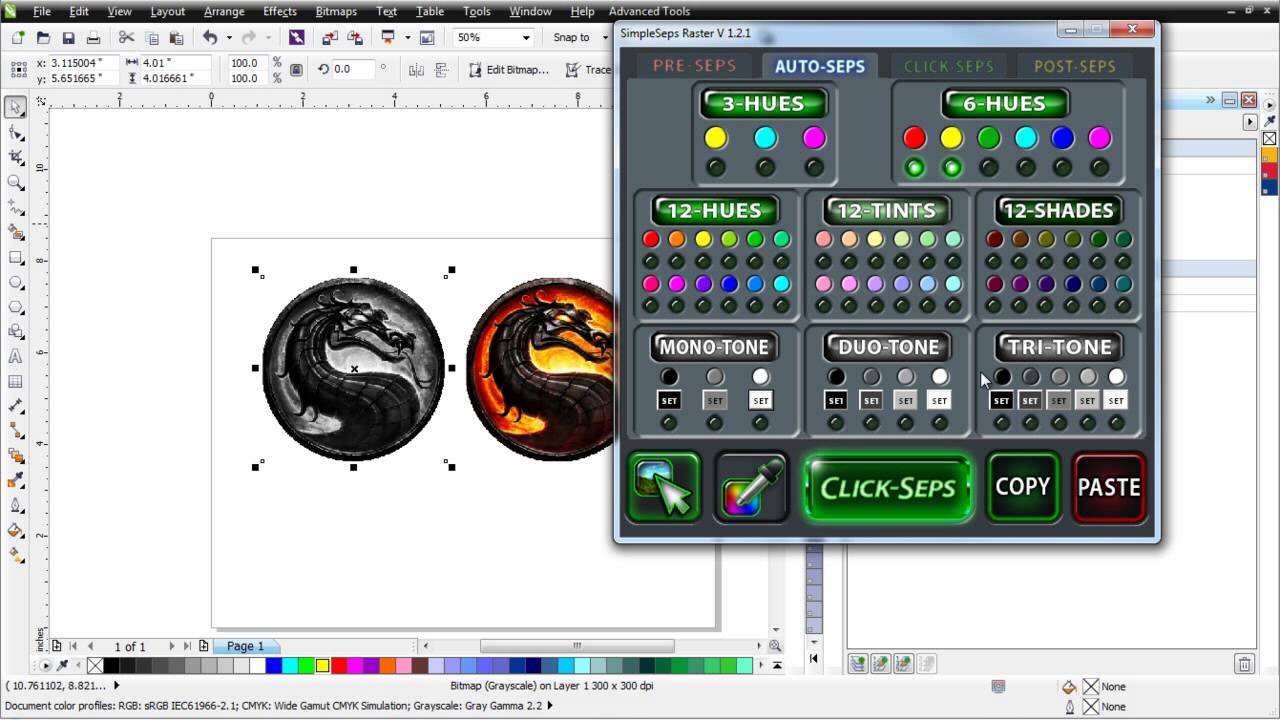The width and height of the screenshot is (1280, 720).
Task: Click the large CLICK-SEPS button
Action: 888,487
